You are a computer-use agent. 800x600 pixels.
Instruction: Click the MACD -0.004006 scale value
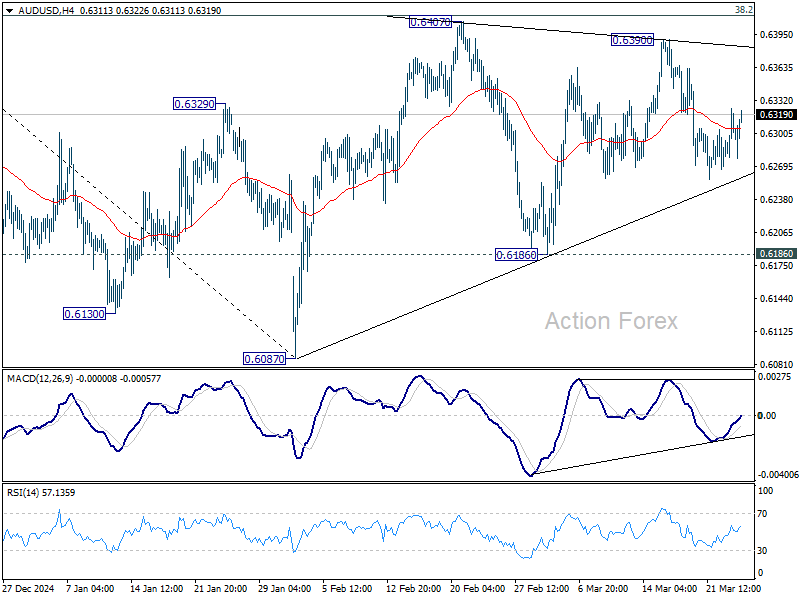pos(778,474)
